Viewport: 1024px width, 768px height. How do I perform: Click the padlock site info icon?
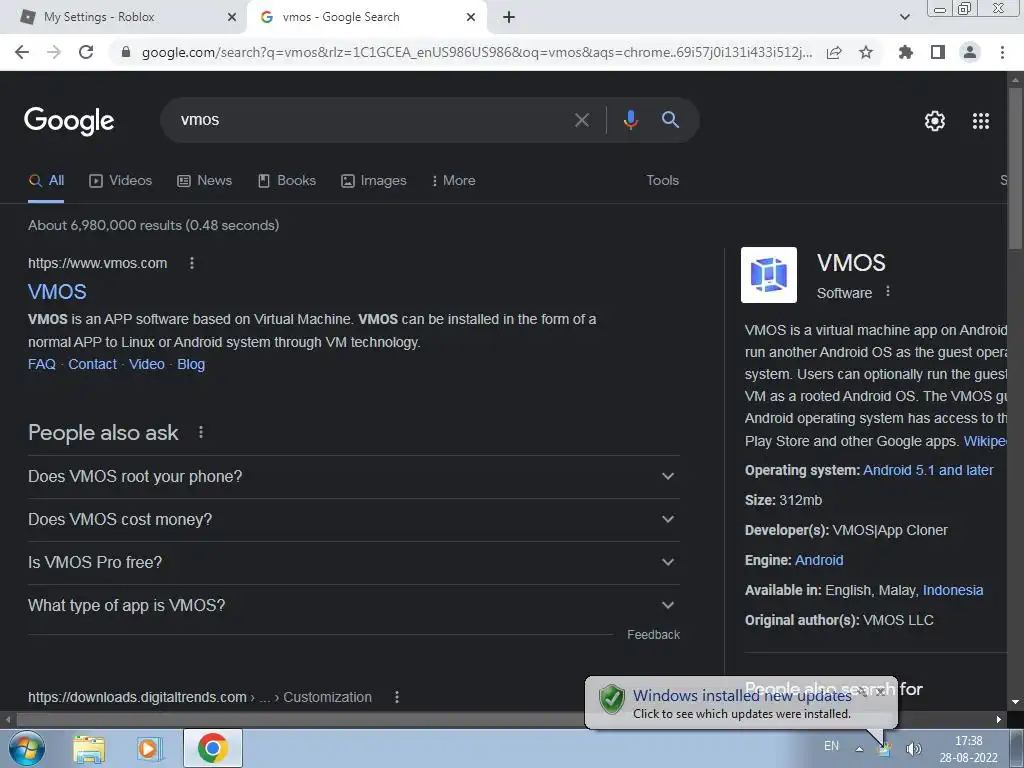tap(126, 52)
